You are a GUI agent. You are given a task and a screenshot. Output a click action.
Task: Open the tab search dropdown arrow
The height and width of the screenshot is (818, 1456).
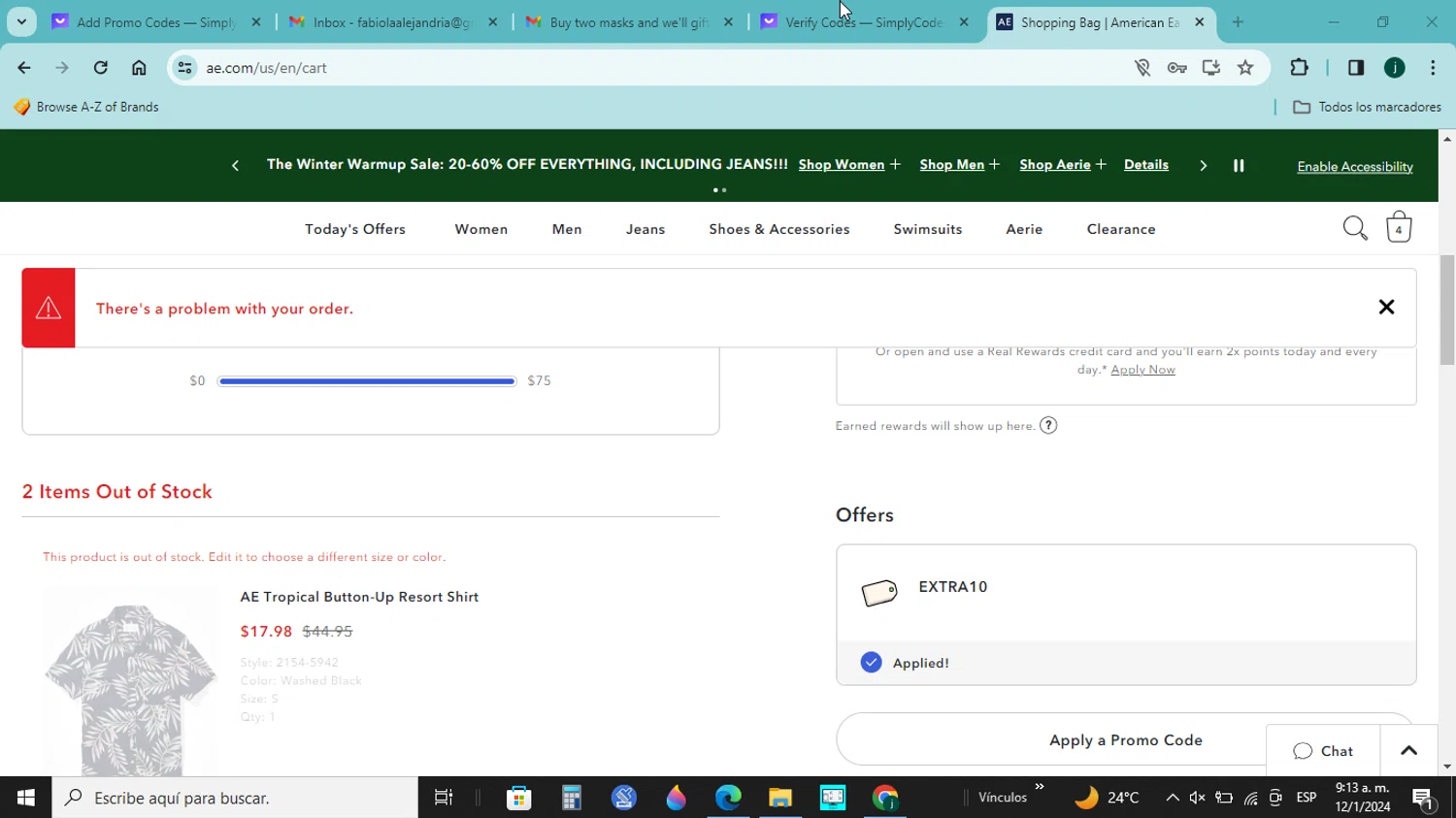[21, 21]
